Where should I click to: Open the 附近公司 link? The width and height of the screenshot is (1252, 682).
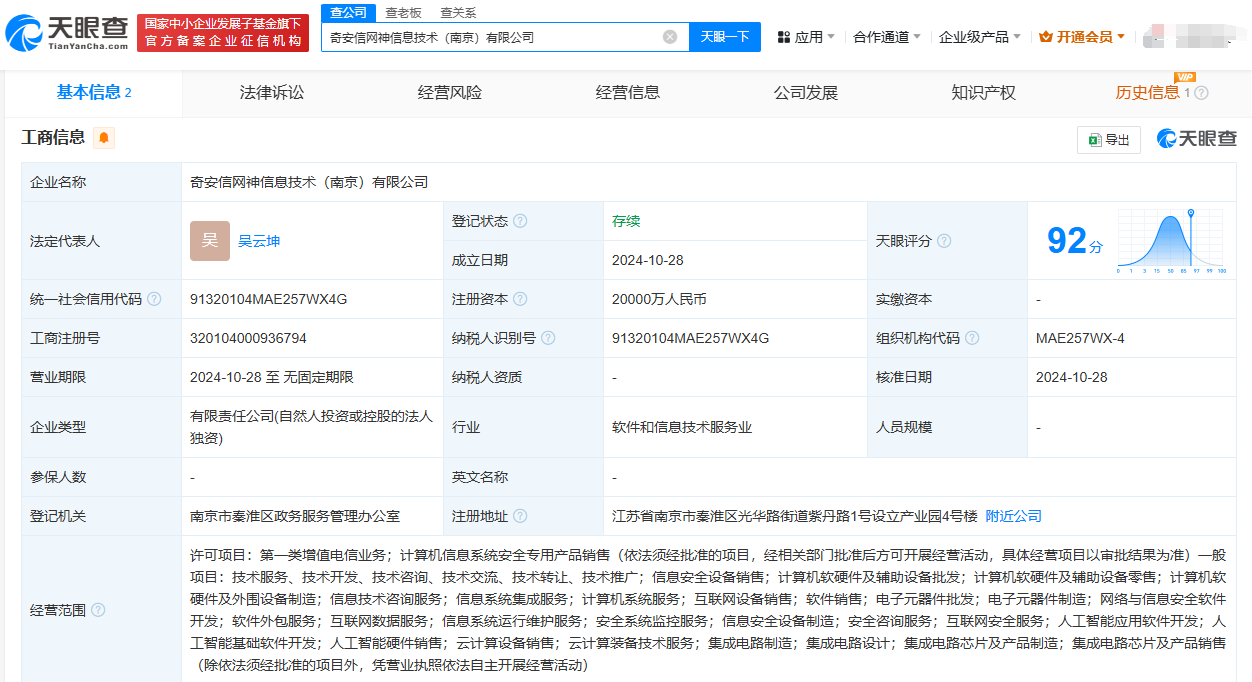(x=1013, y=516)
